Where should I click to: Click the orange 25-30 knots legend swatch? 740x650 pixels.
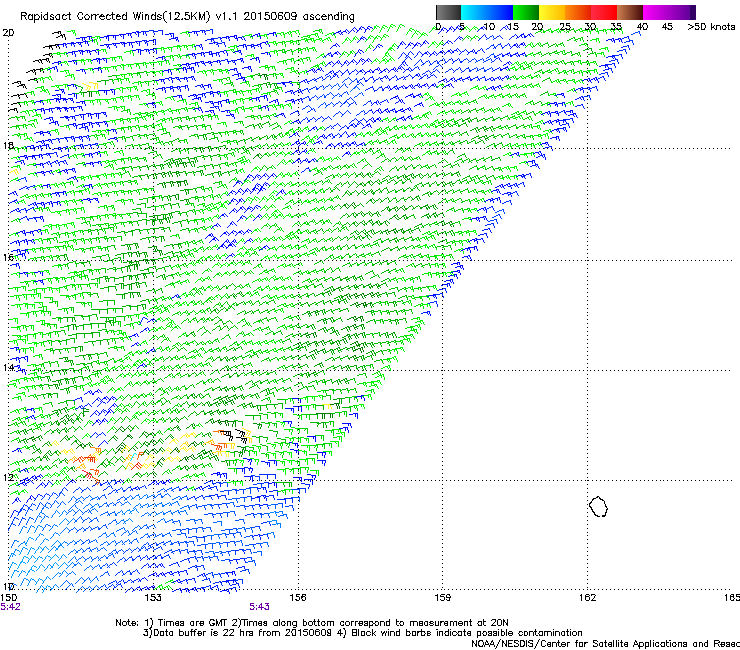click(x=578, y=12)
